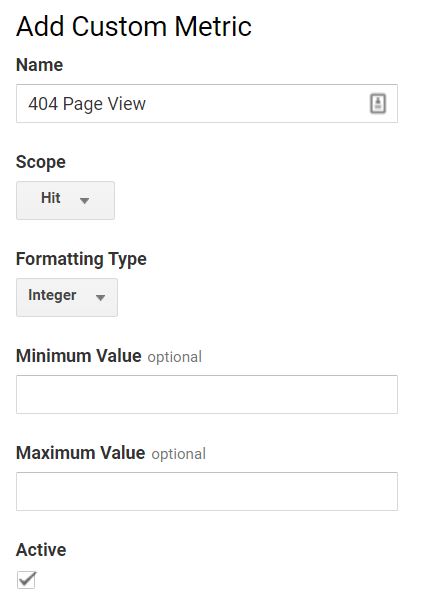
Task: Click inside the Minimum Value field
Action: coord(207,395)
